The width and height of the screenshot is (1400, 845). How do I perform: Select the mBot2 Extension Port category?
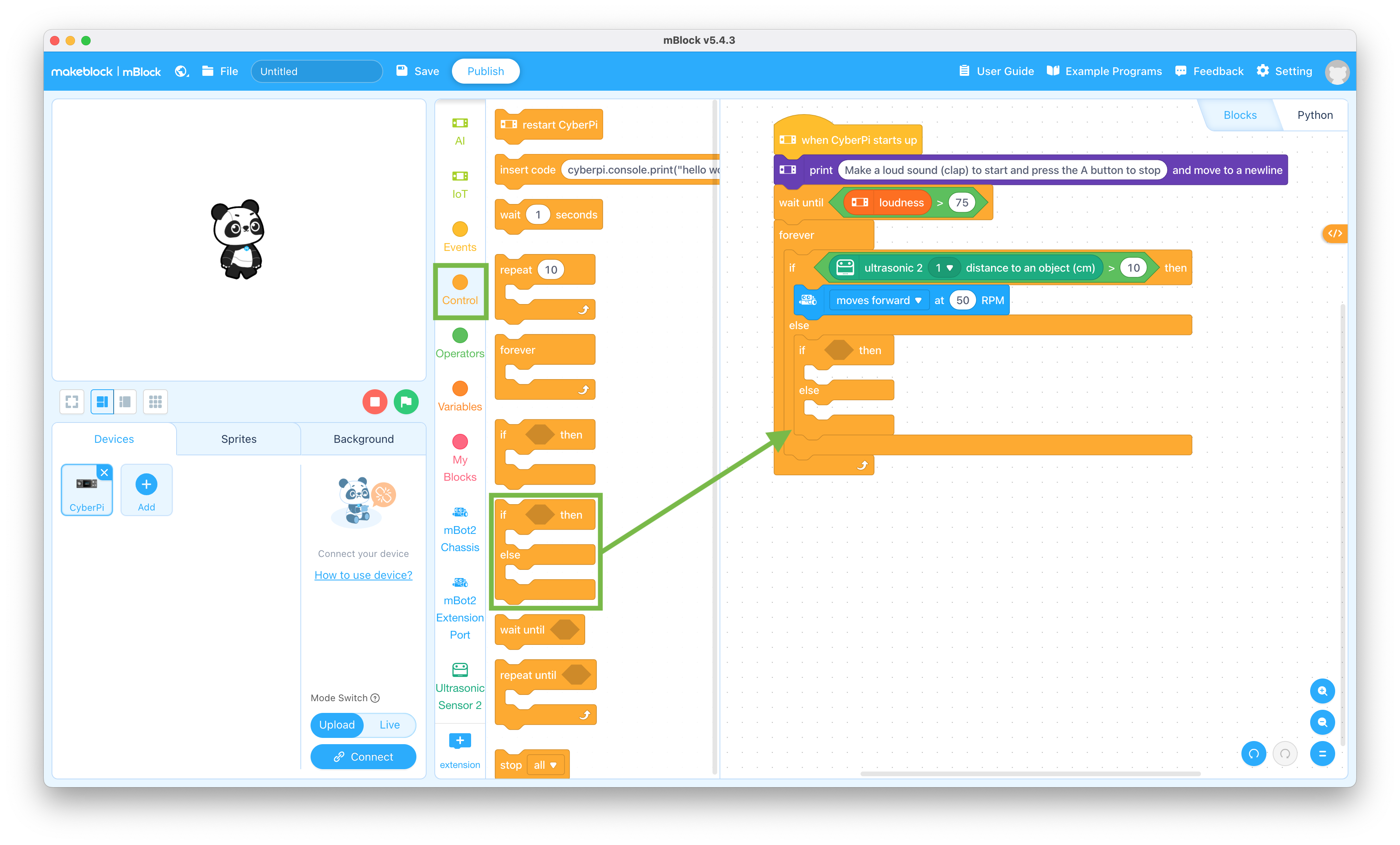coord(460,608)
